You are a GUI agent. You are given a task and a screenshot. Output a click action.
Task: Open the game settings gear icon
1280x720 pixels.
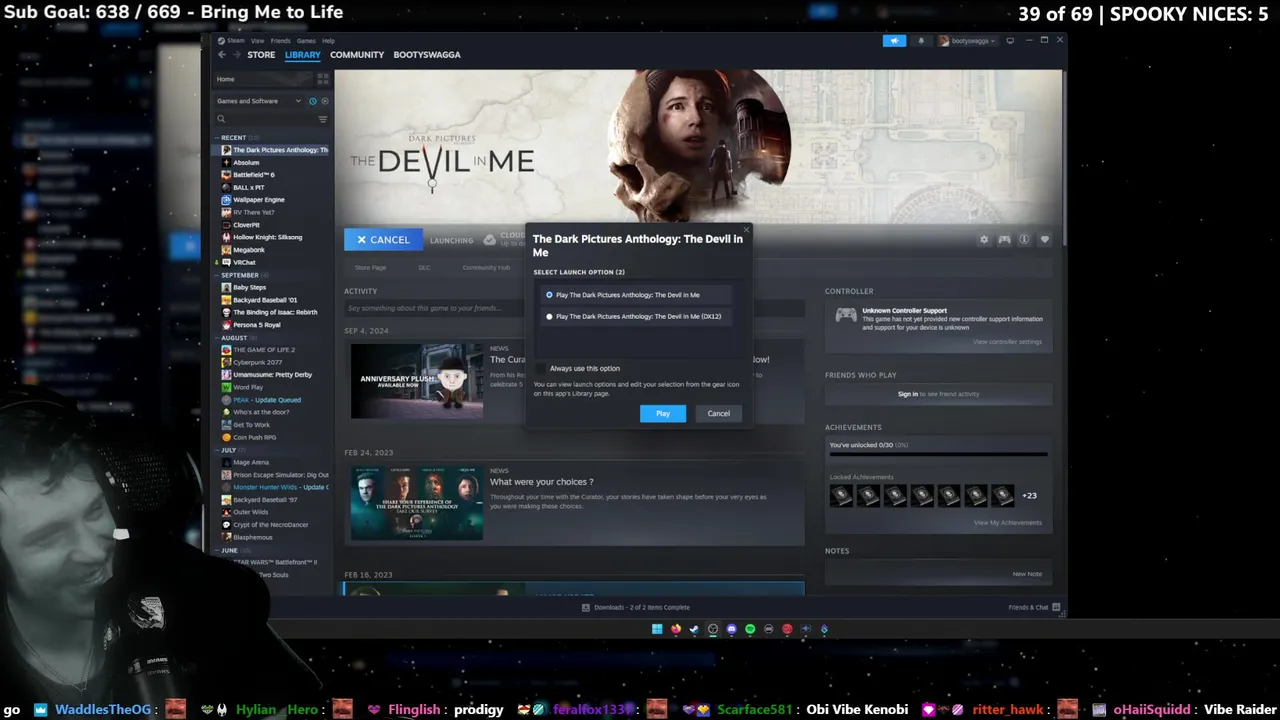[984, 240]
